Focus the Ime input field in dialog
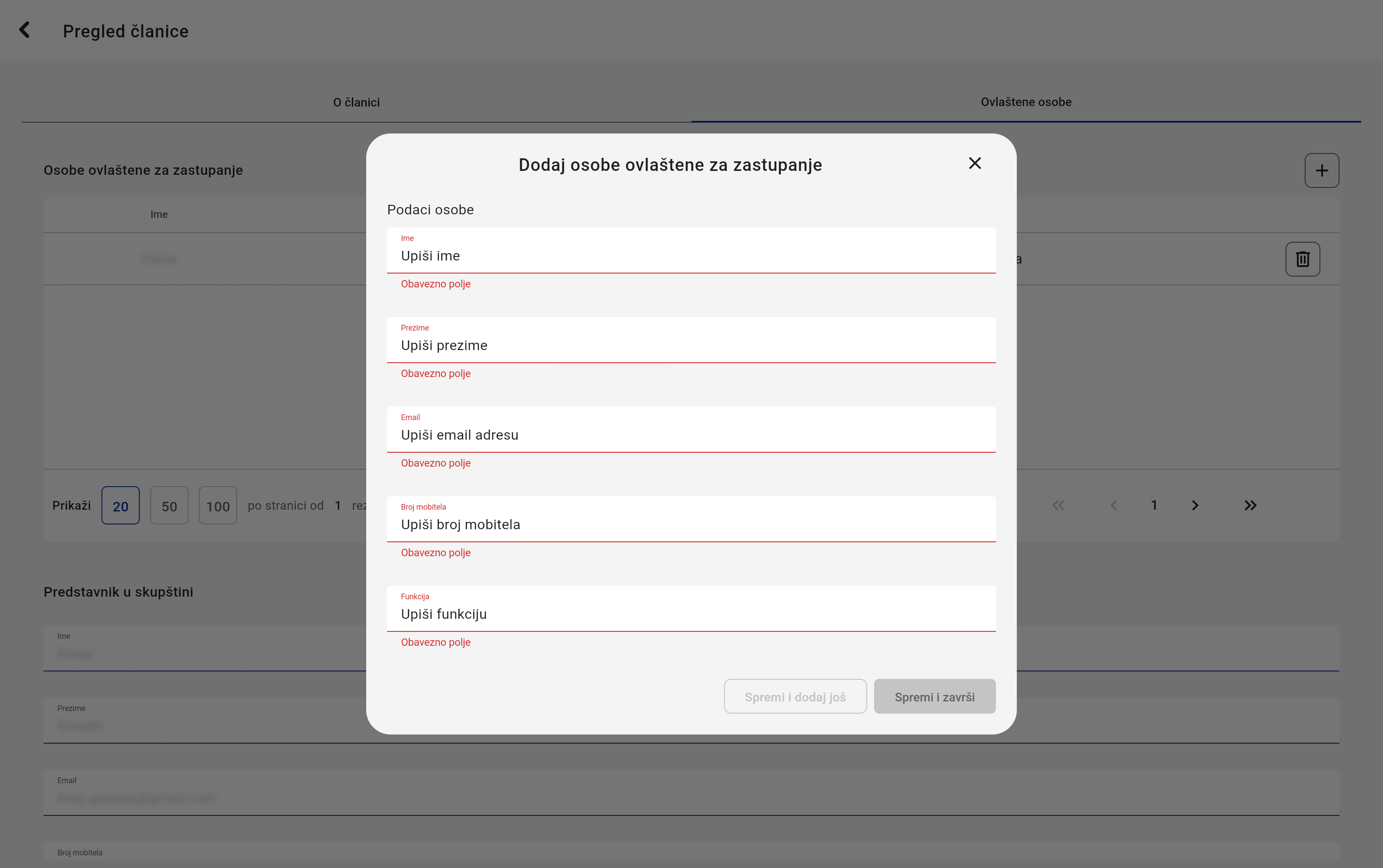Image resolution: width=1383 pixels, height=868 pixels. (691, 256)
